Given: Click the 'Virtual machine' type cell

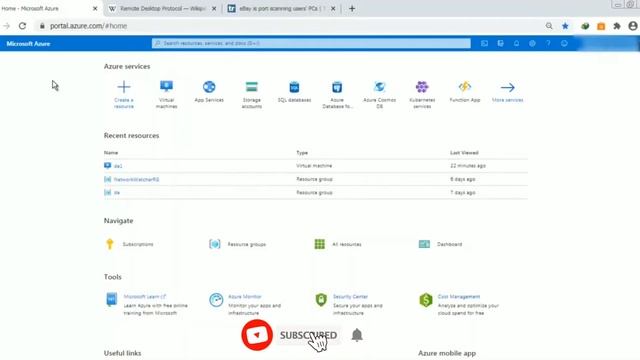Looking at the screenshot, I should pos(314,166).
